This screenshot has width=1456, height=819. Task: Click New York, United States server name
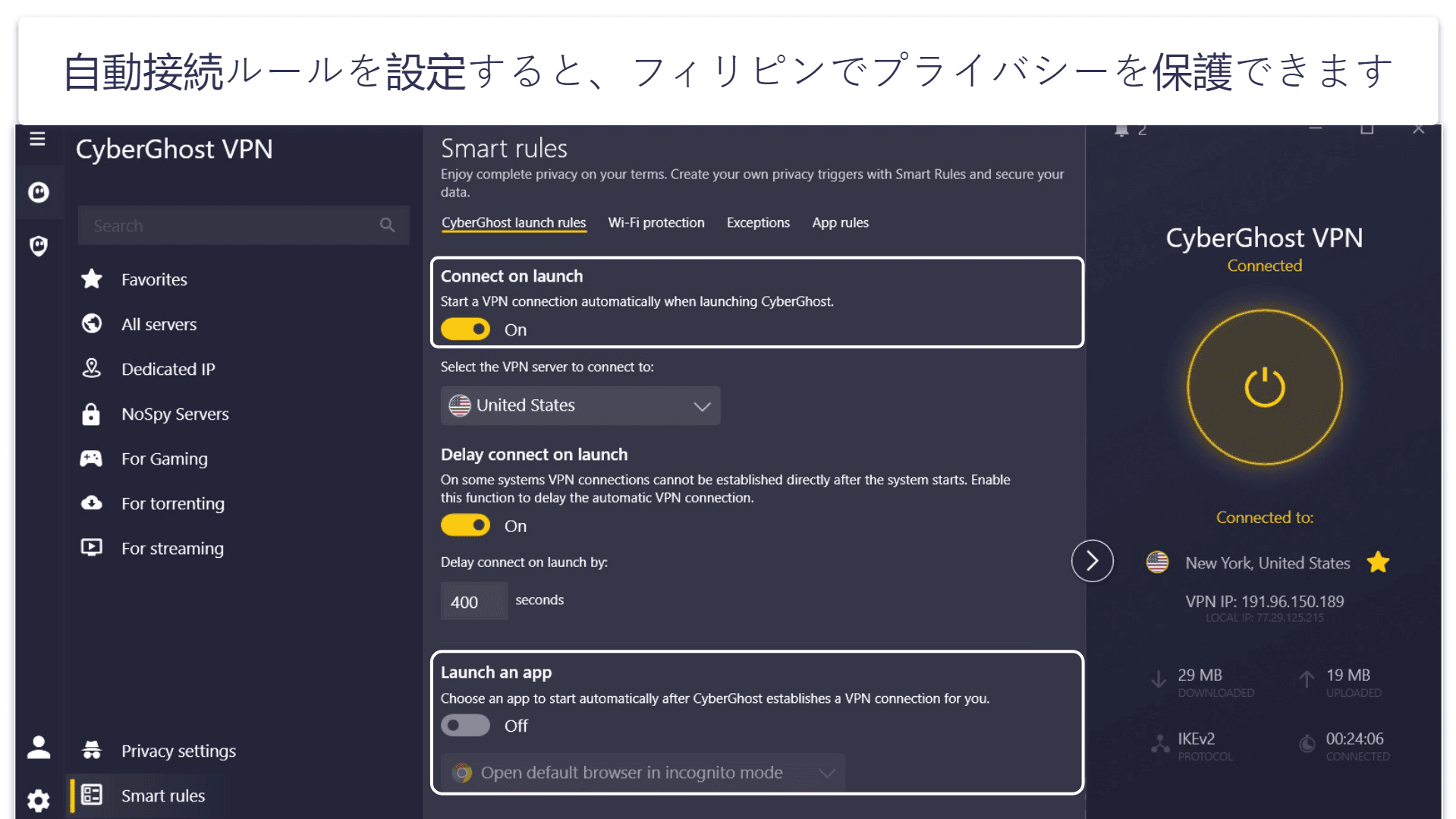1267,562
